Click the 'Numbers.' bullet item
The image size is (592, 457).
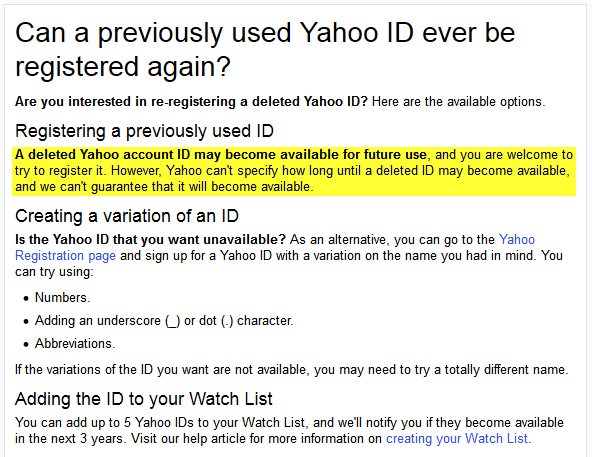[x=63, y=298]
